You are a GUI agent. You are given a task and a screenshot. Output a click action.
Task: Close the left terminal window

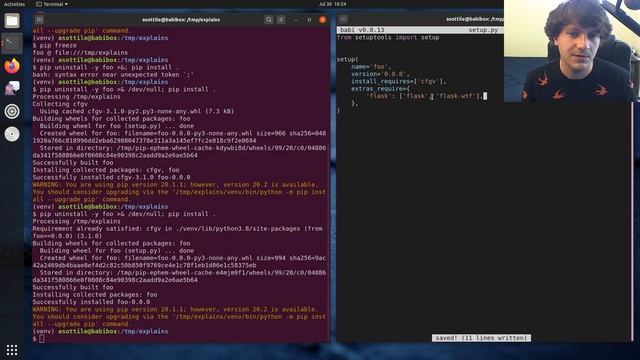[322, 20]
